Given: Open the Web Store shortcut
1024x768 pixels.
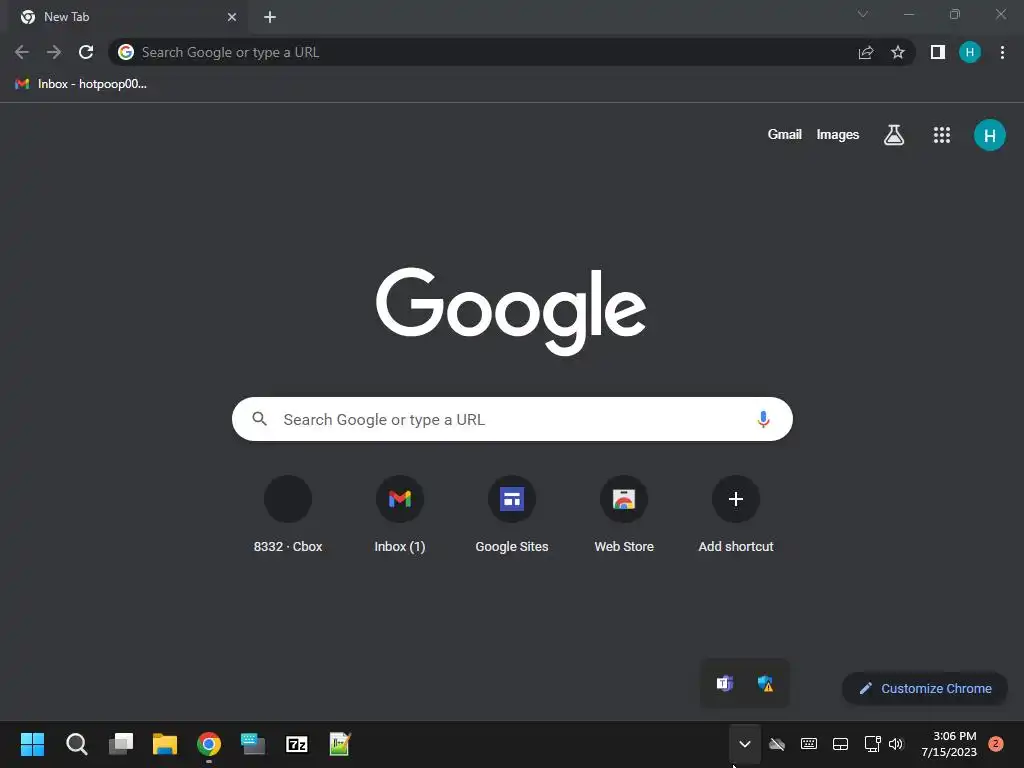Looking at the screenshot, I should [624, 515].
